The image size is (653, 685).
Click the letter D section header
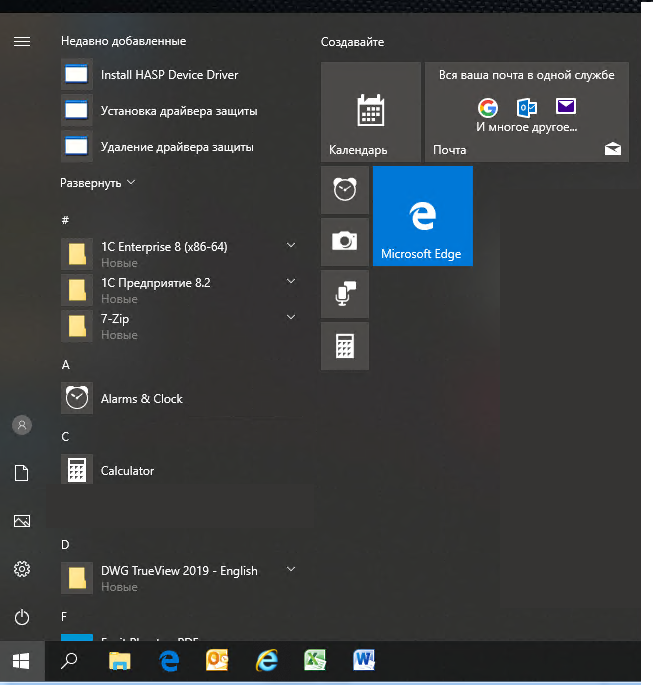tap(65, 545)
